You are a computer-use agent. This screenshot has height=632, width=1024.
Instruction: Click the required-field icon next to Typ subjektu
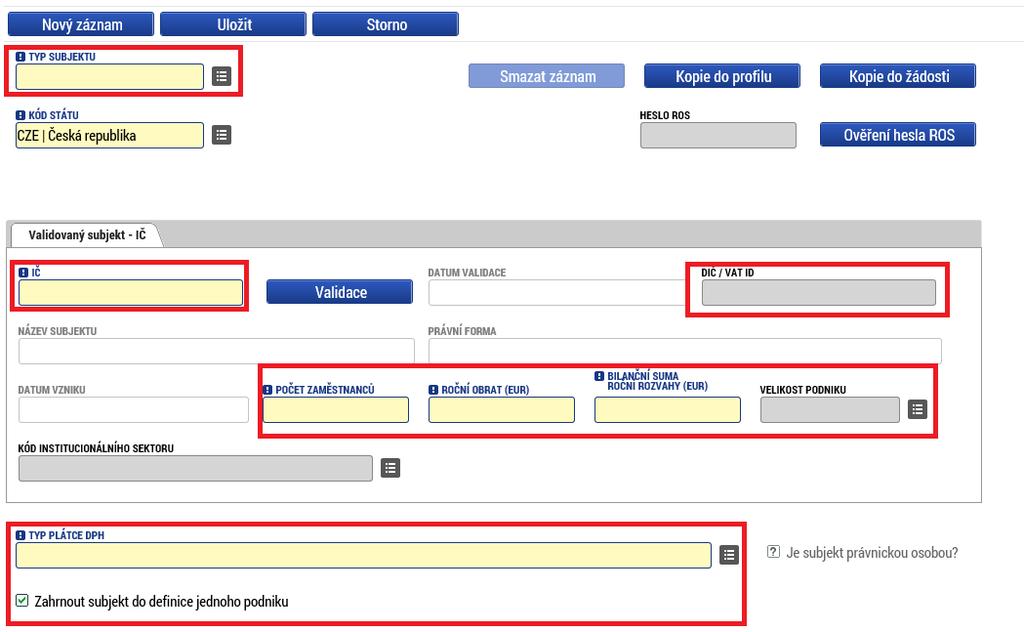[20, 57]
